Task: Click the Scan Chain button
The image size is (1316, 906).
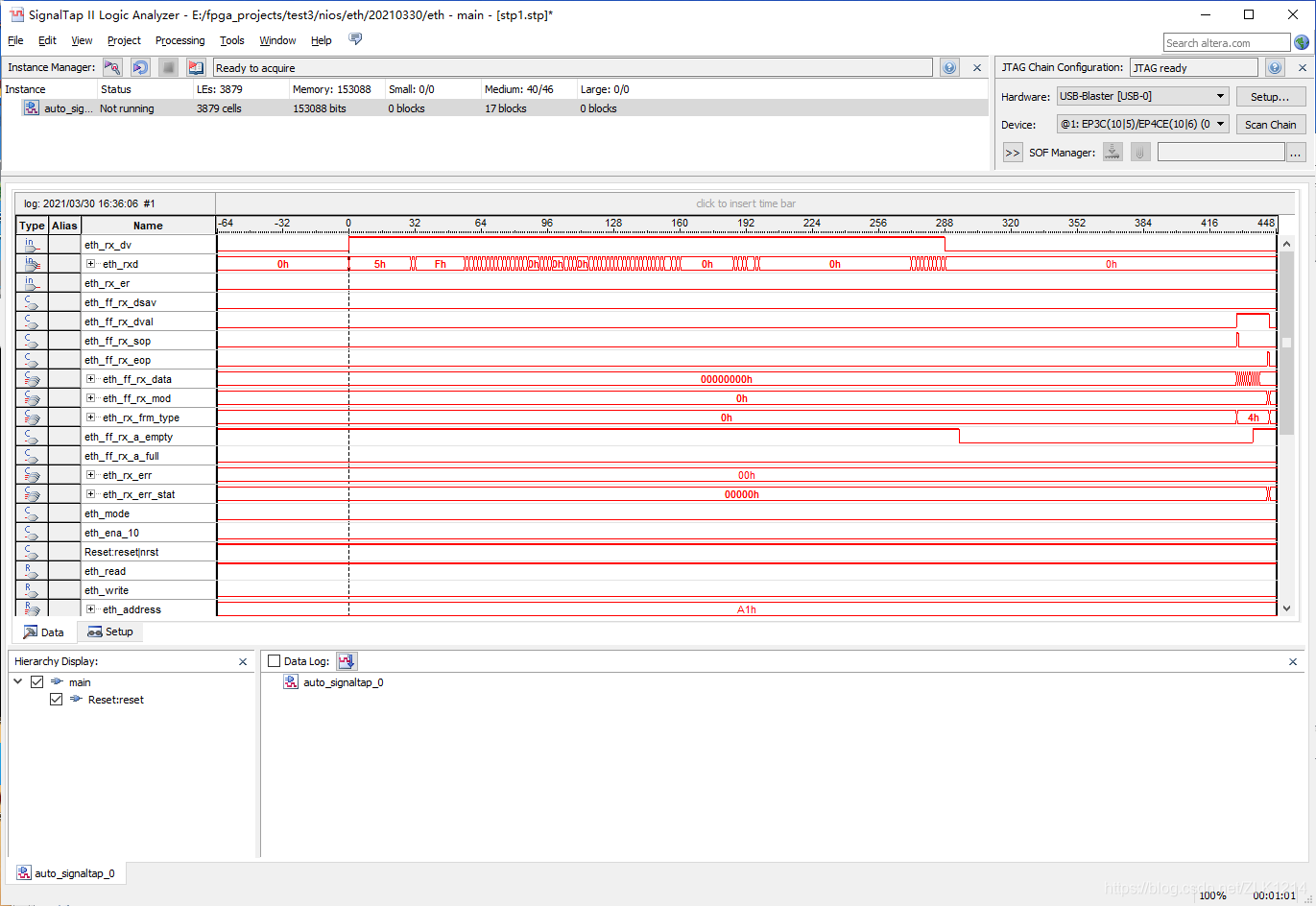Action: click(1271, 125)
